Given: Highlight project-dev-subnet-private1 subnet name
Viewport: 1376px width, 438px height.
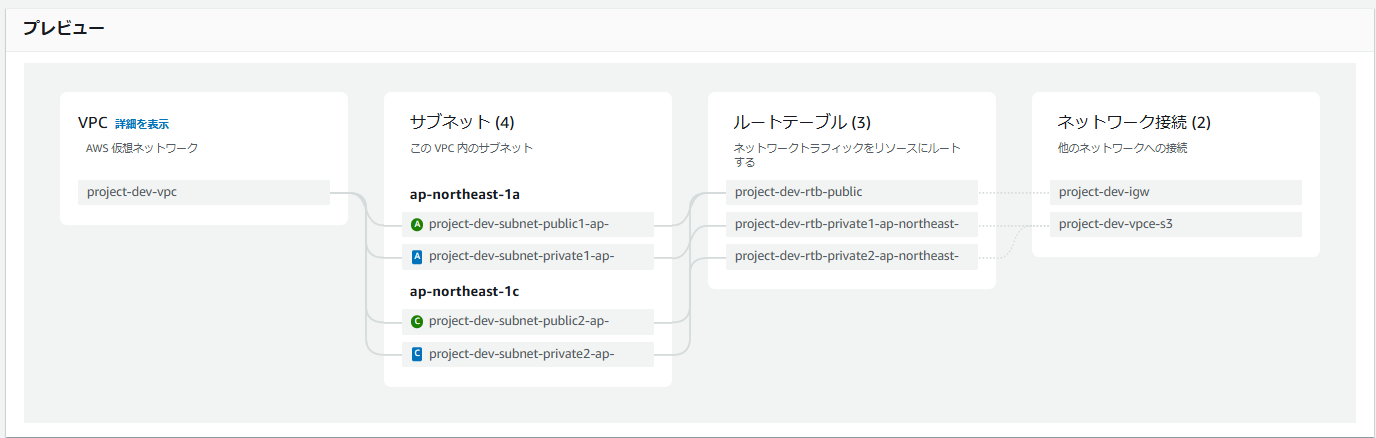Looking at the screenshot, I should [x=520, y=257].
